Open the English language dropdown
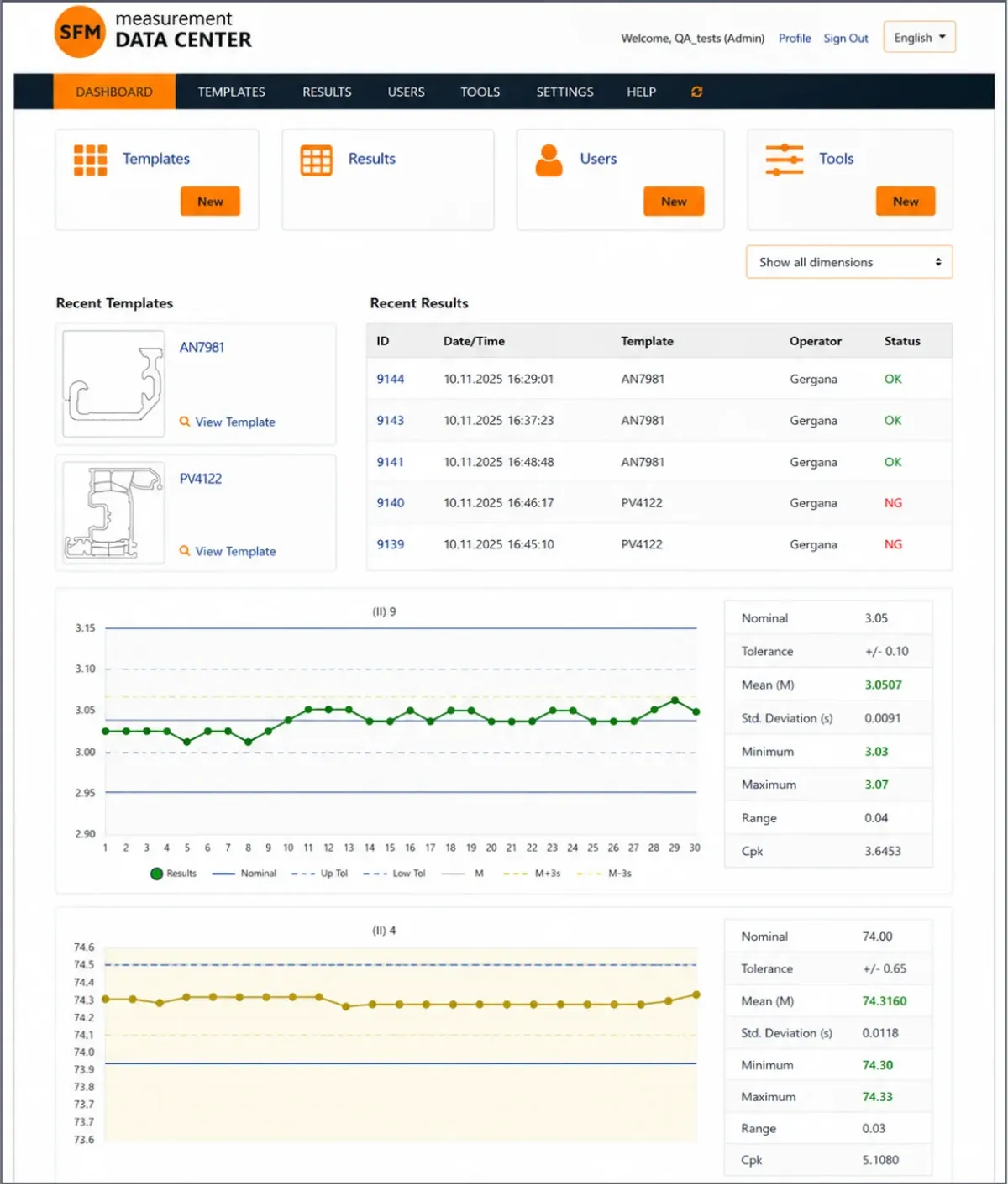This screenshot has width=1008, height=1186. [919, 37]
